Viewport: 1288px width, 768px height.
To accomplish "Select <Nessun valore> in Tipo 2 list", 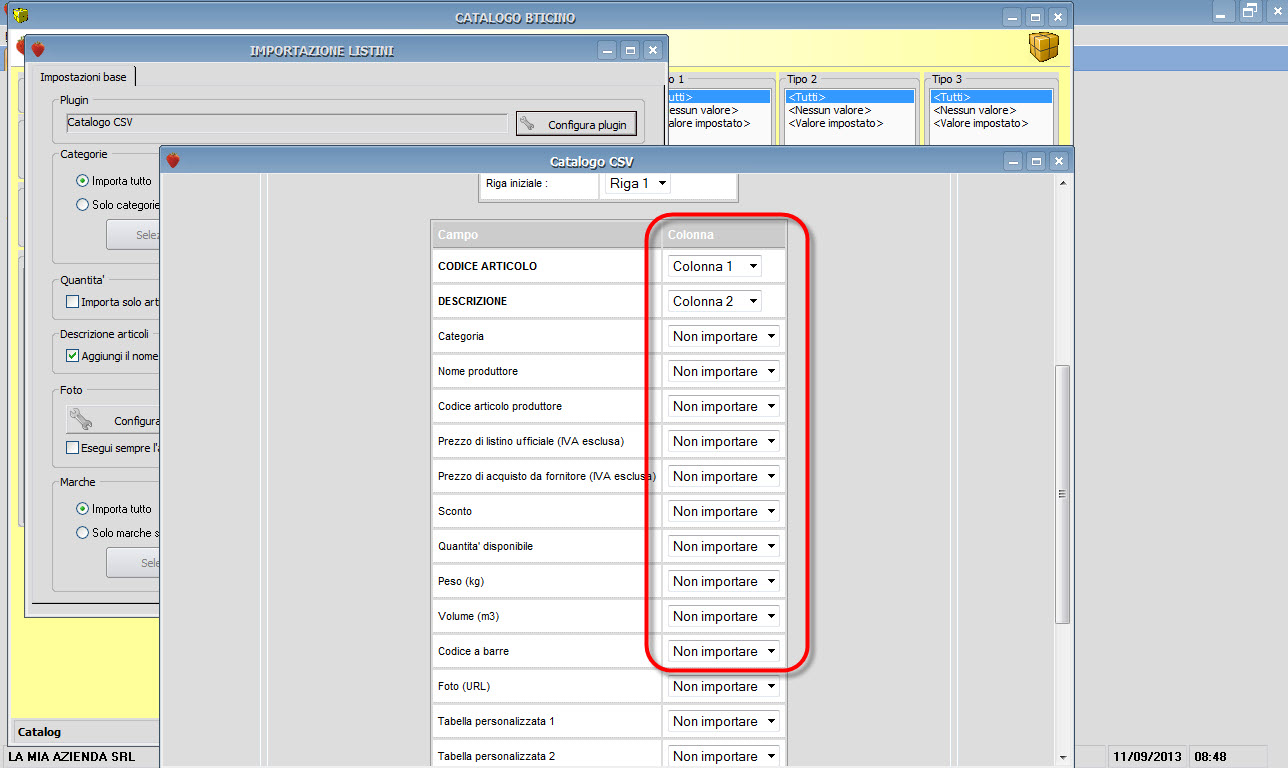I will pos(850,110).
